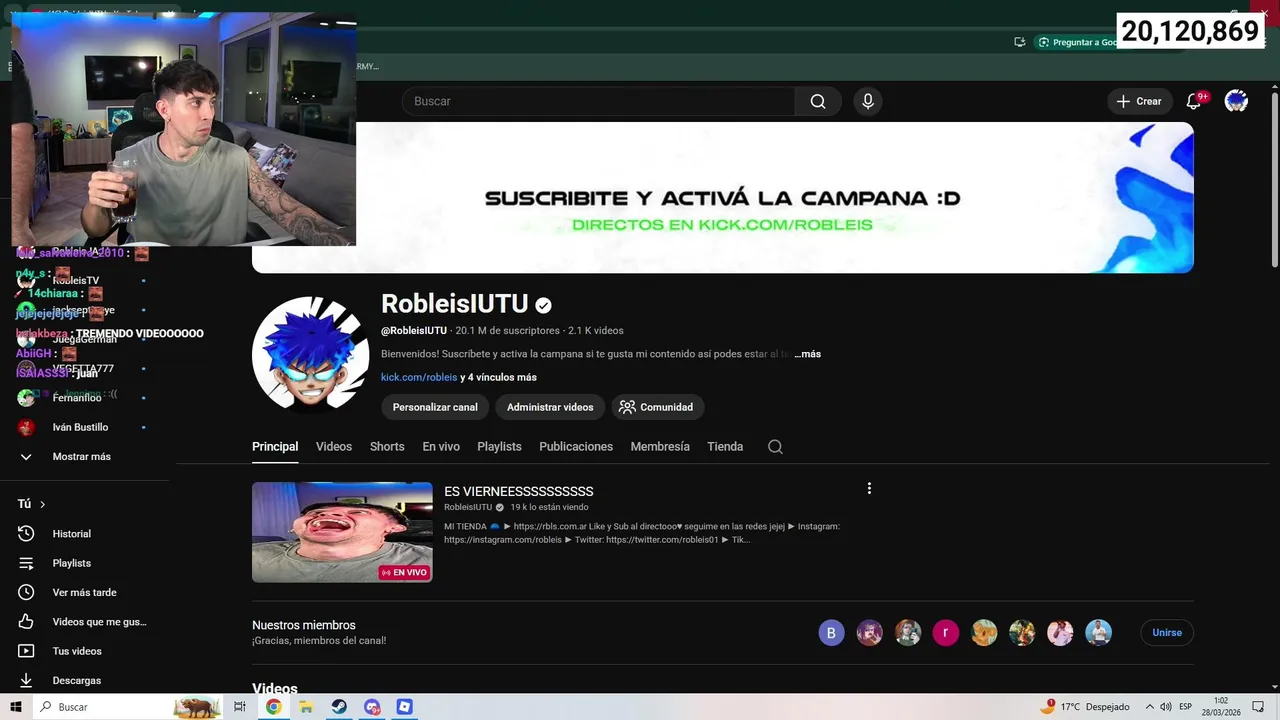Open the Windows Start menu
Screen dimensions: 1280x720
pos(16,707)
